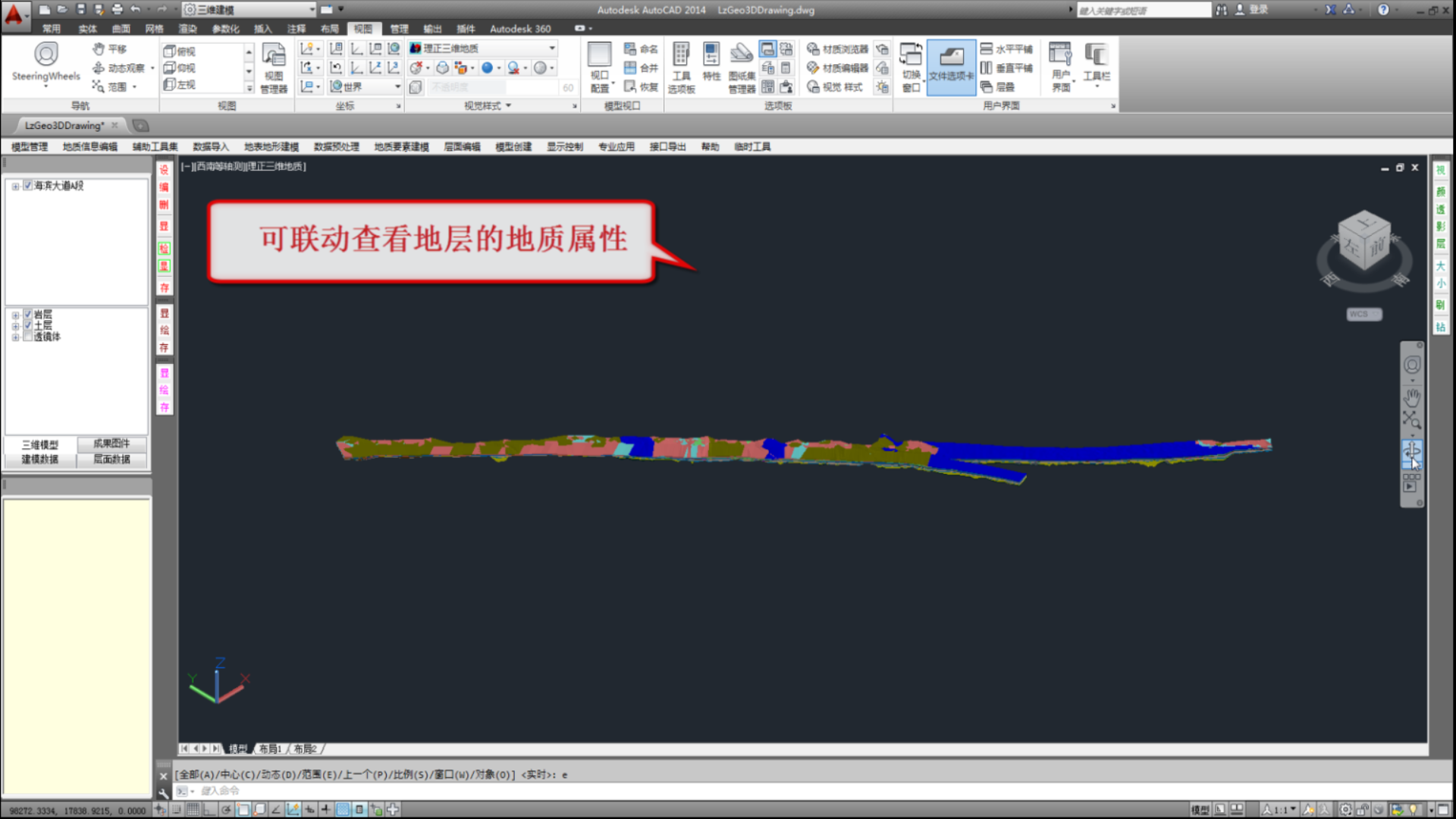1456x819 pixels.
Task: Open the 材质编辑器 materials editor
Action: tap(837, 67)
